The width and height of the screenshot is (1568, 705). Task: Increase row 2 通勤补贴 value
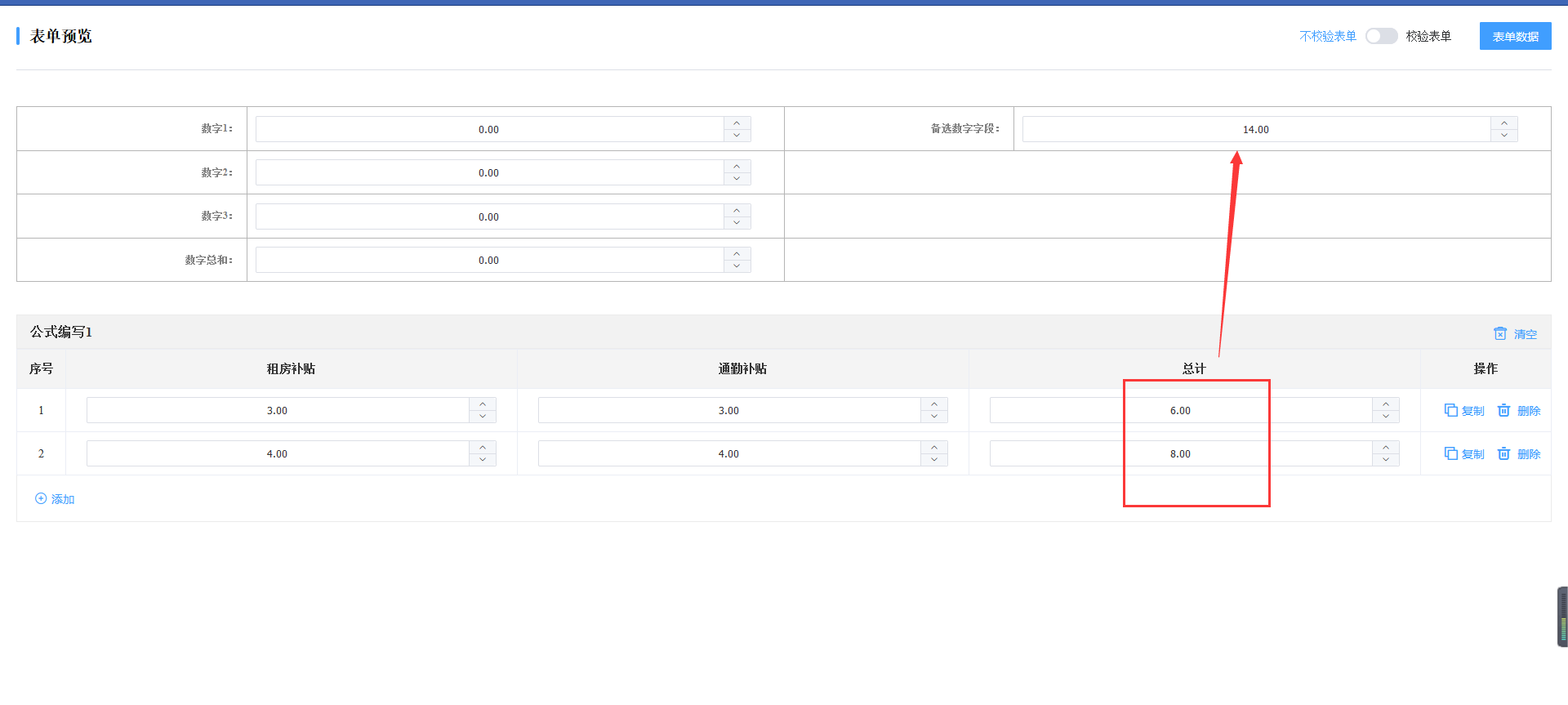934,447
